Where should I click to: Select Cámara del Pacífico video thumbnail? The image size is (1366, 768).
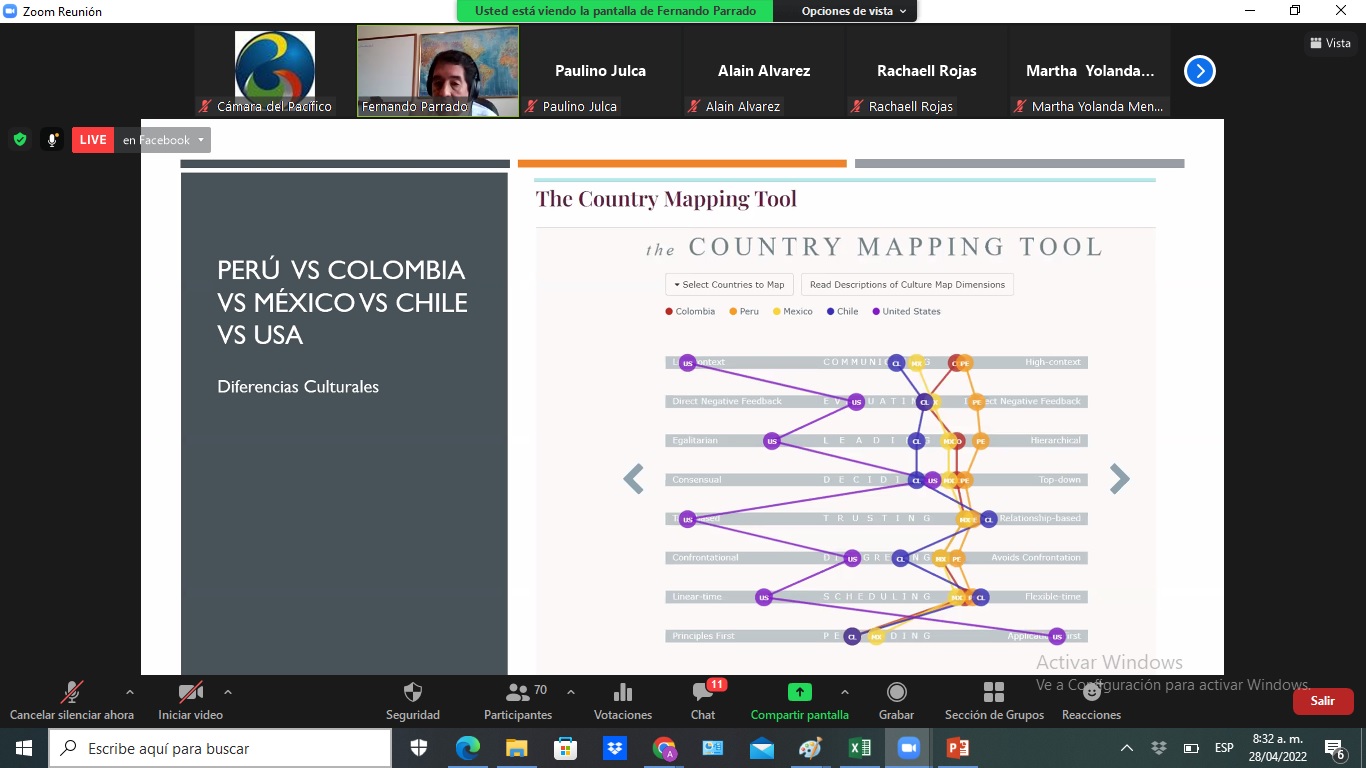275,72
